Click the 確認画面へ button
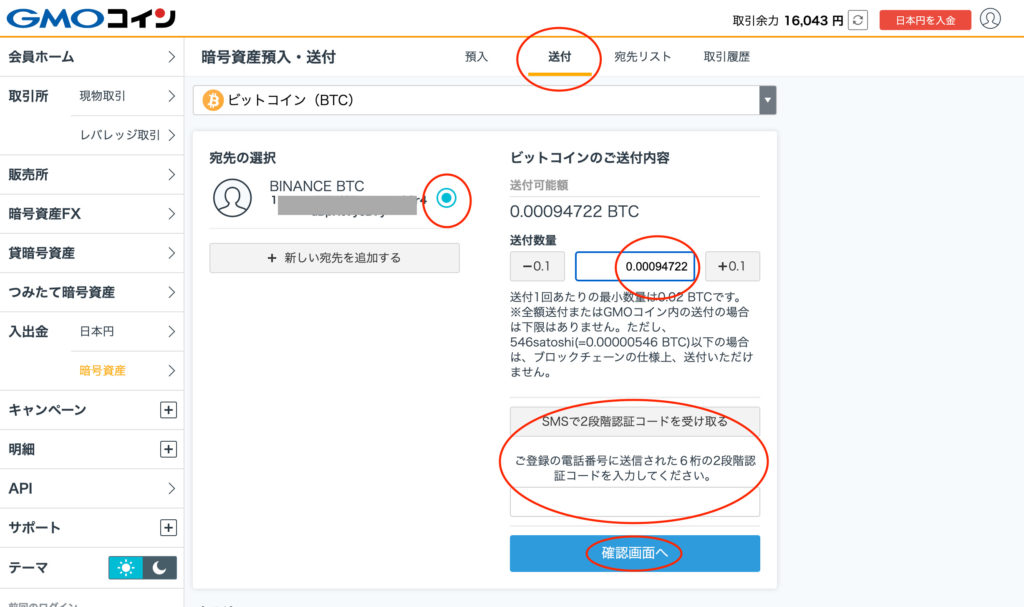The width and height of the screenshot is (1024, 607). point(635,553)
